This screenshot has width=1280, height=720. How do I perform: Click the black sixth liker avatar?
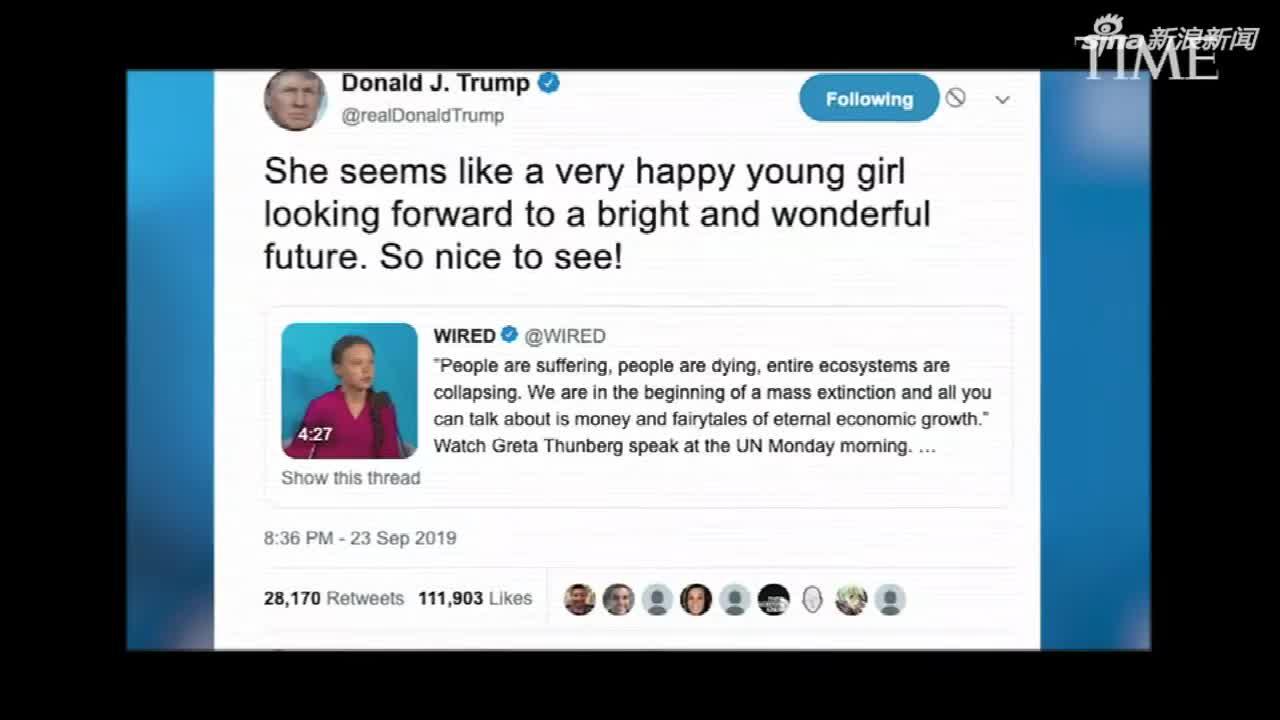coord(773,599)
